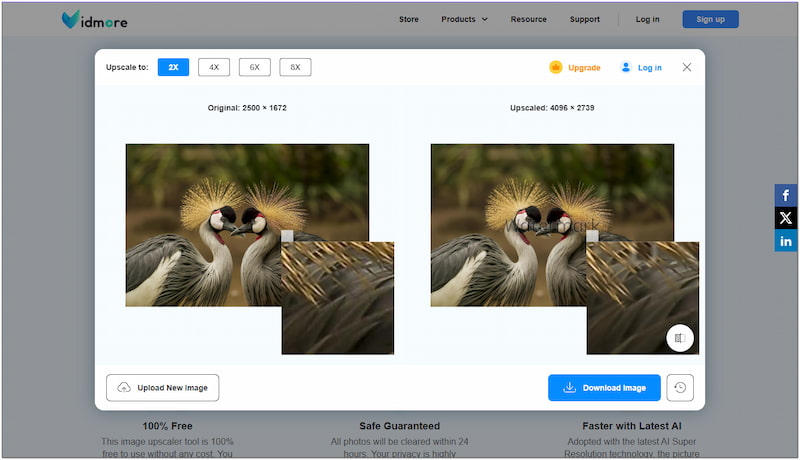Click the Vidmore logo
The width and height of the screenshot is (800, 460).
[x=94, y=19]
